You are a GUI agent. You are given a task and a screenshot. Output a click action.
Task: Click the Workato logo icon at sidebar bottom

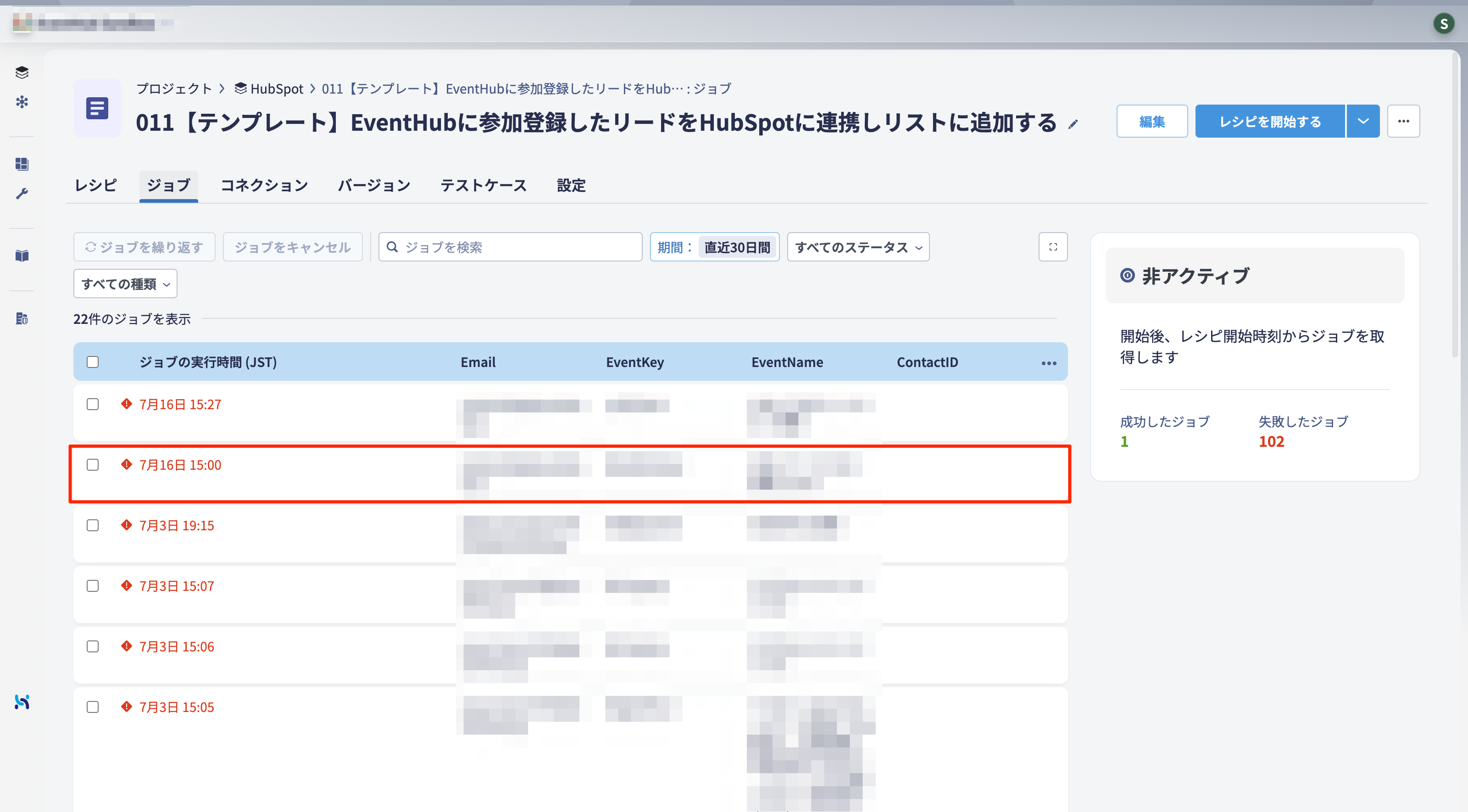22,702
